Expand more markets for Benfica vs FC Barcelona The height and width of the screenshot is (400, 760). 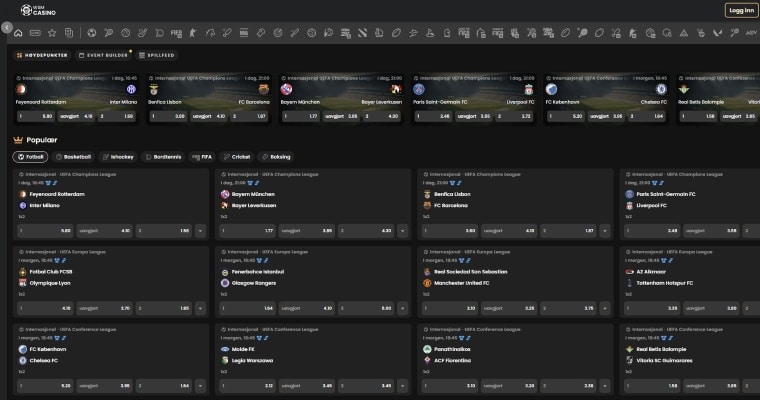[x=605, y=231]
